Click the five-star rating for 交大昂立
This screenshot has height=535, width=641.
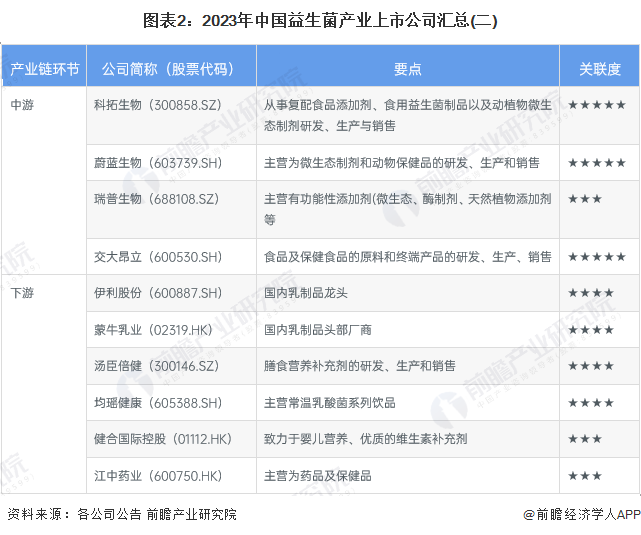tap(597, 257)
